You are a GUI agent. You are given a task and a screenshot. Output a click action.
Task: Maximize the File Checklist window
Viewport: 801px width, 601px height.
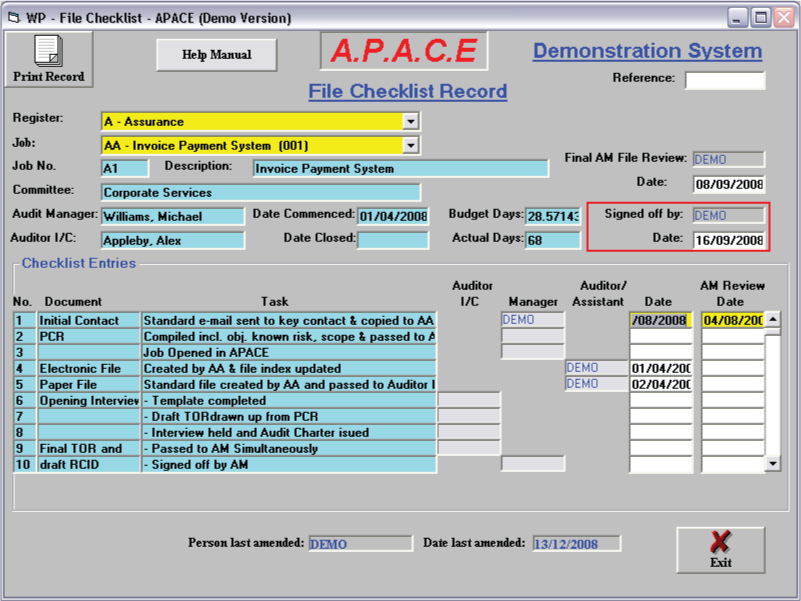[x=760, y=18]
